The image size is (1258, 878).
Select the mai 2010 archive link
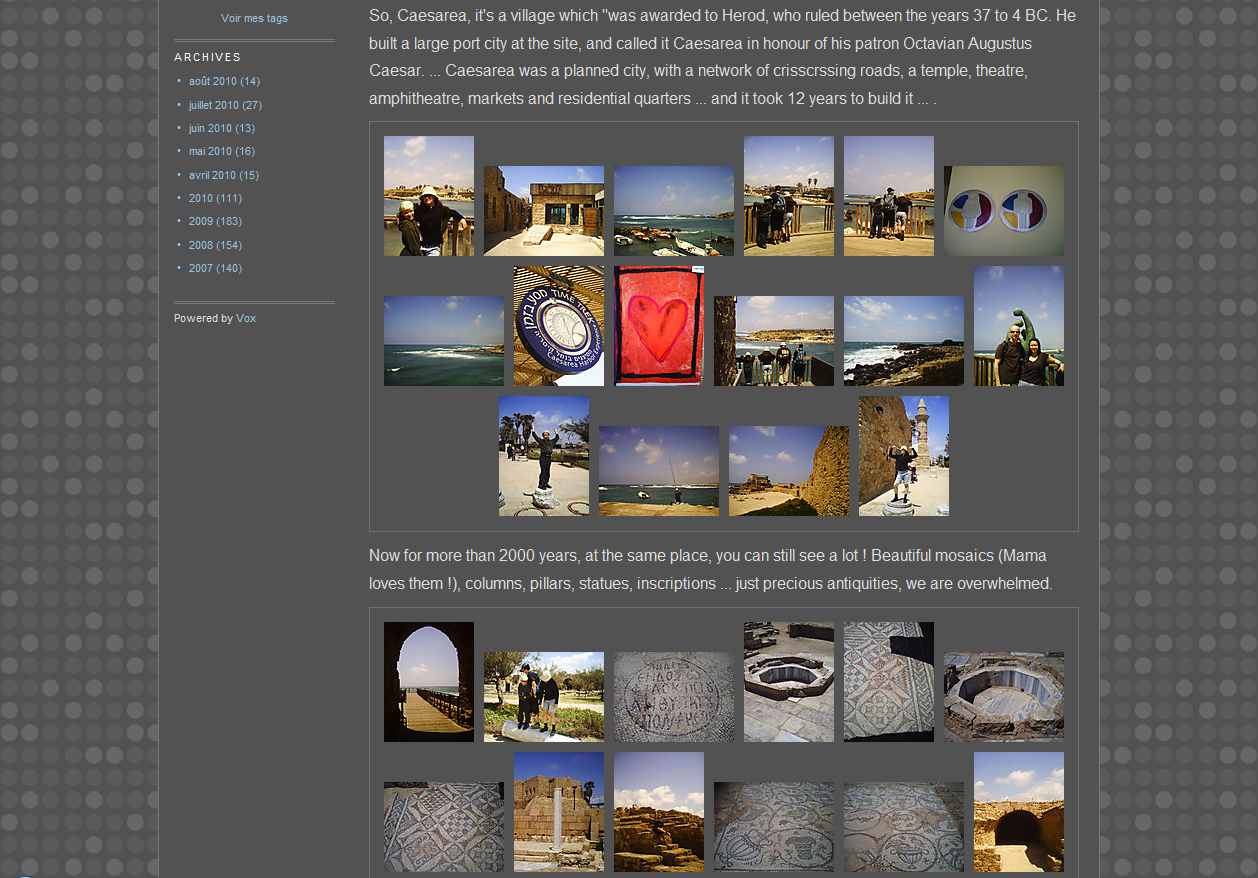(x=210, y=152)
